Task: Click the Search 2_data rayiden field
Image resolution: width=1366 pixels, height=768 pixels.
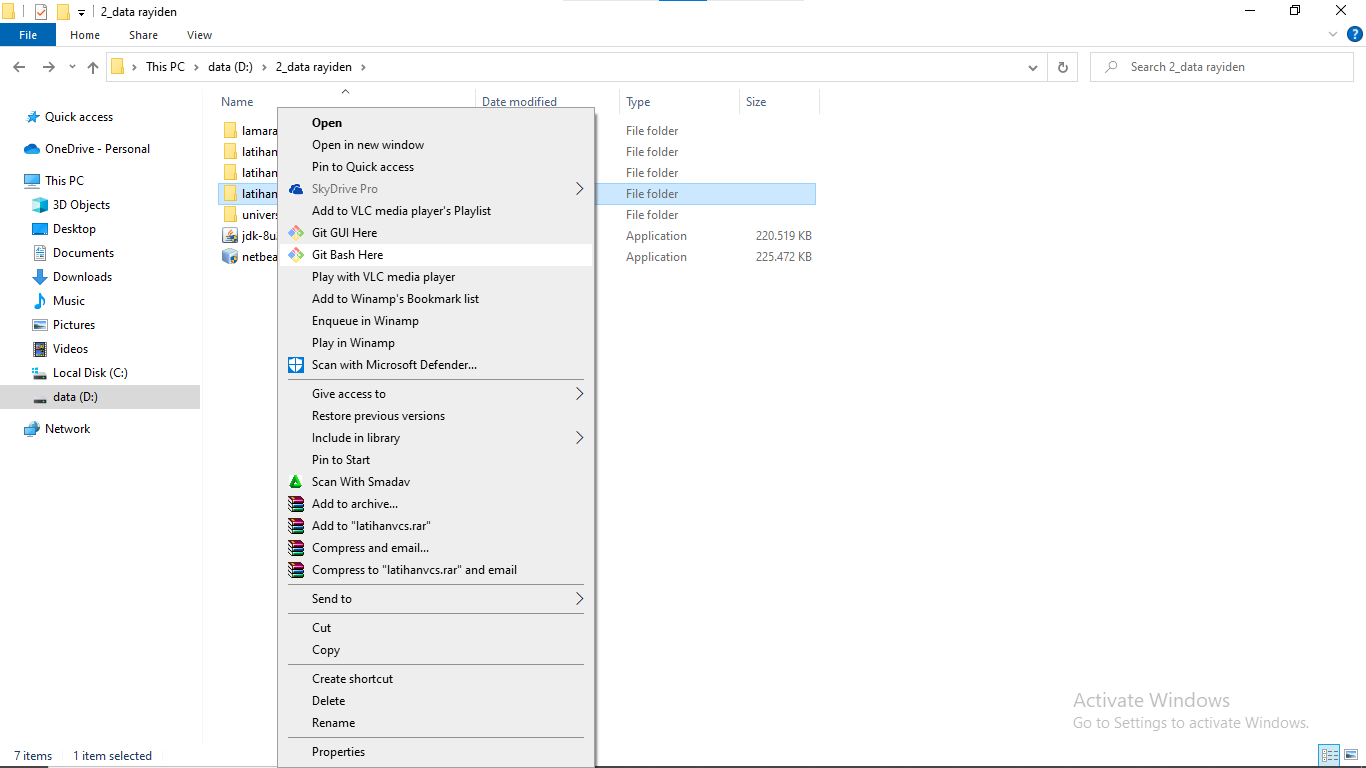Action: tap(1221, 67)
